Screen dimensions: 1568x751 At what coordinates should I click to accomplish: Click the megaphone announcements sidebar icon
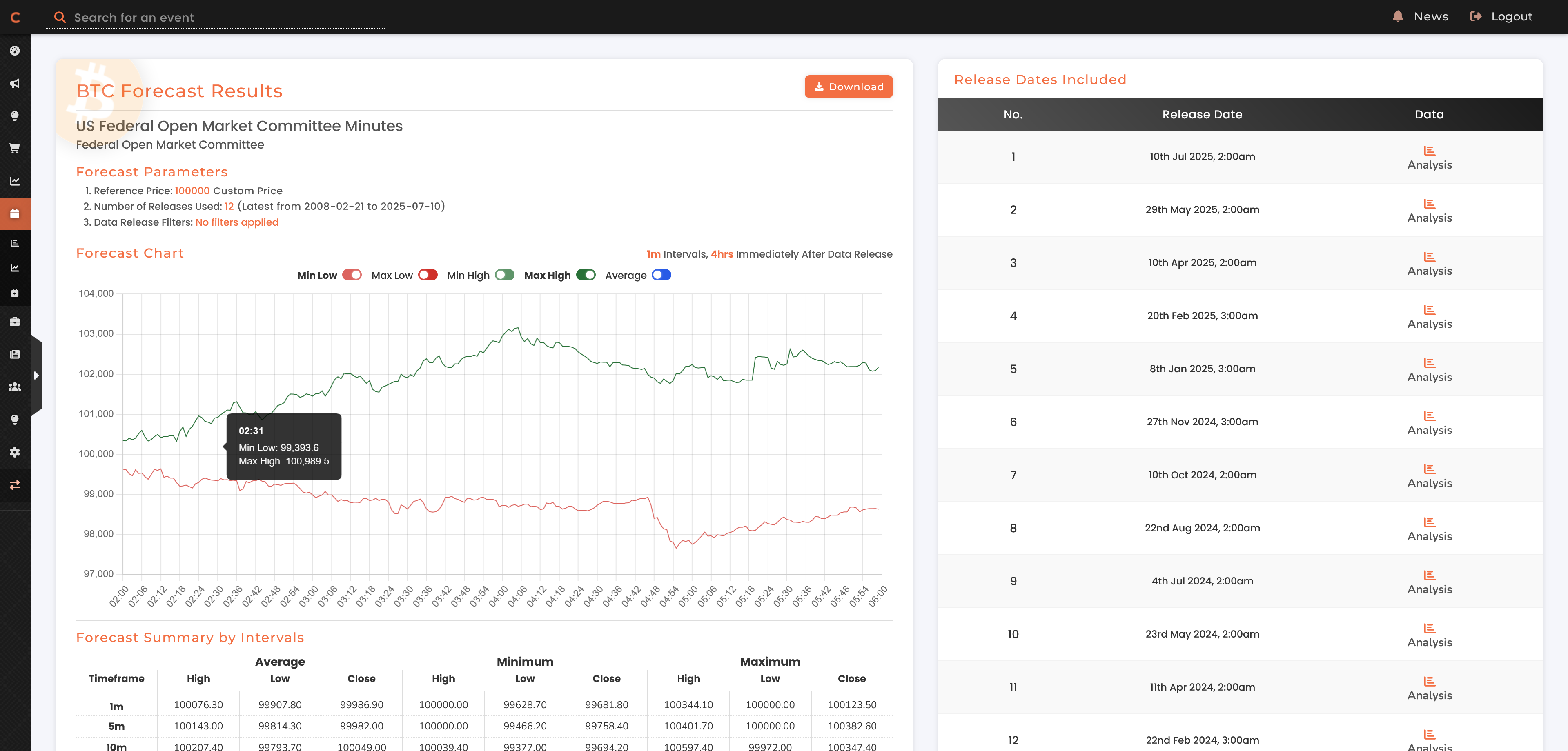click(x=15, y=83)
